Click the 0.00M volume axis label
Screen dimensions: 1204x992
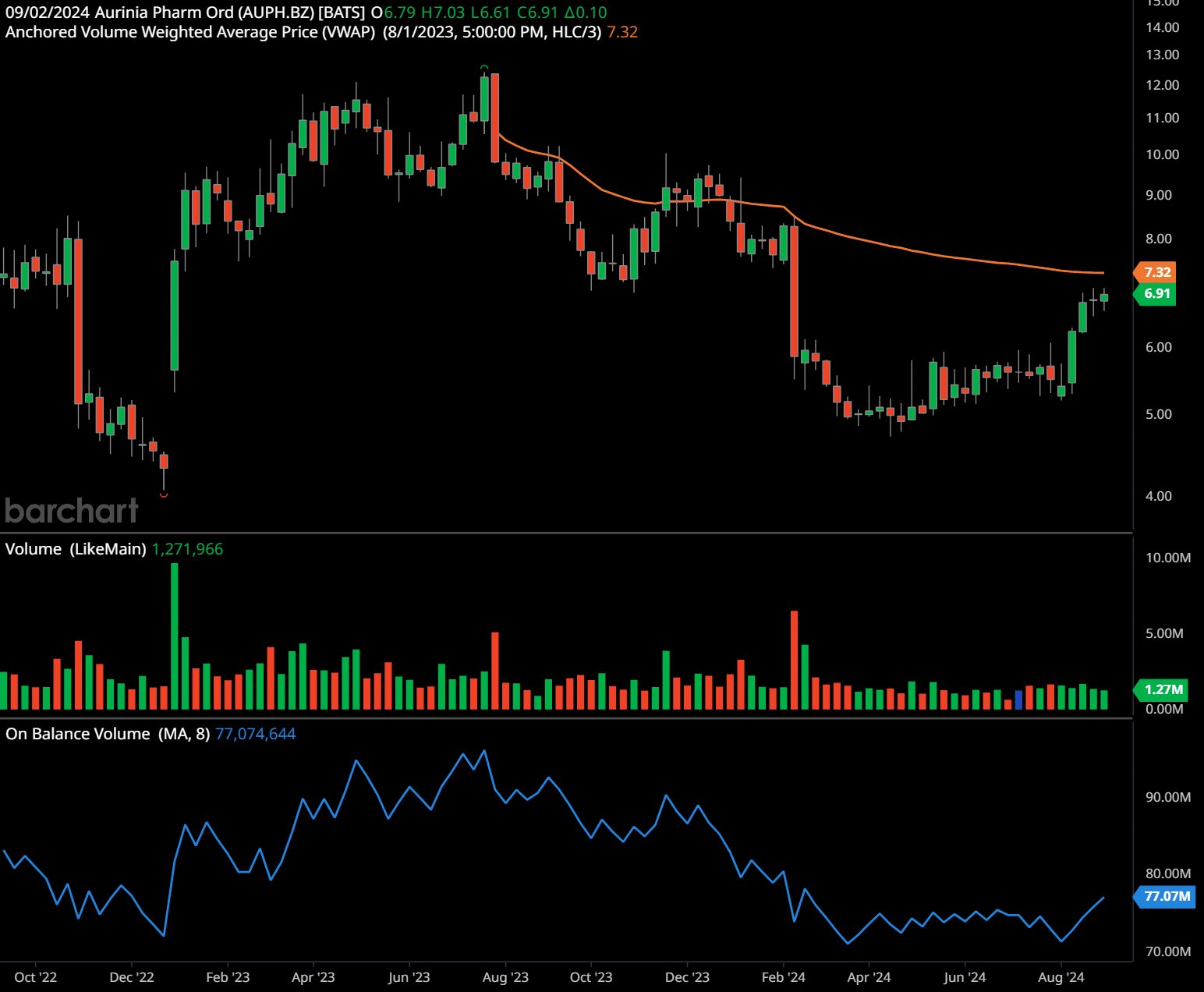pyautogui.click(x=1163, y=709)
